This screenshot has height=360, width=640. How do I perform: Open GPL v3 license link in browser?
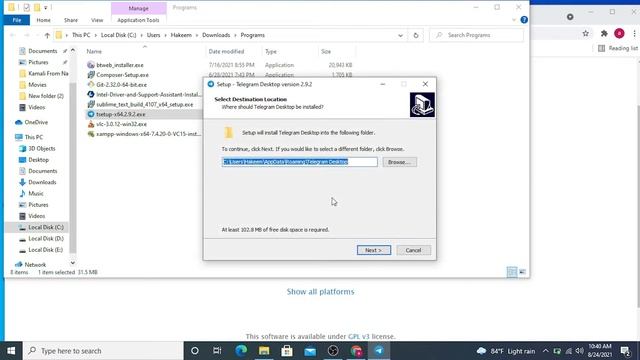(x=358, y=336)
